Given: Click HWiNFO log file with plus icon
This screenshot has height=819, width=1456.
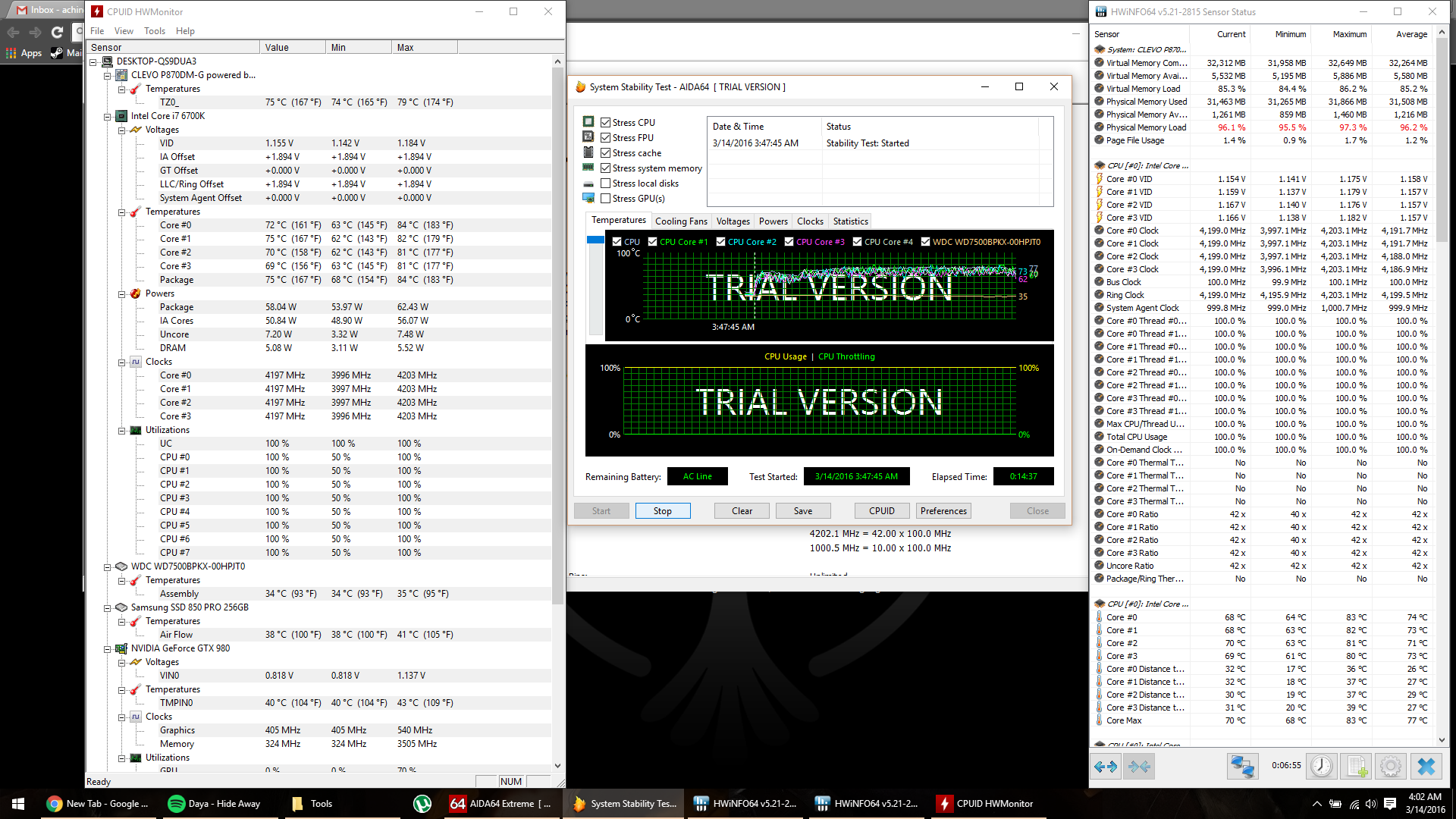Looking at the screenshot, I should tap(1357, 767).
